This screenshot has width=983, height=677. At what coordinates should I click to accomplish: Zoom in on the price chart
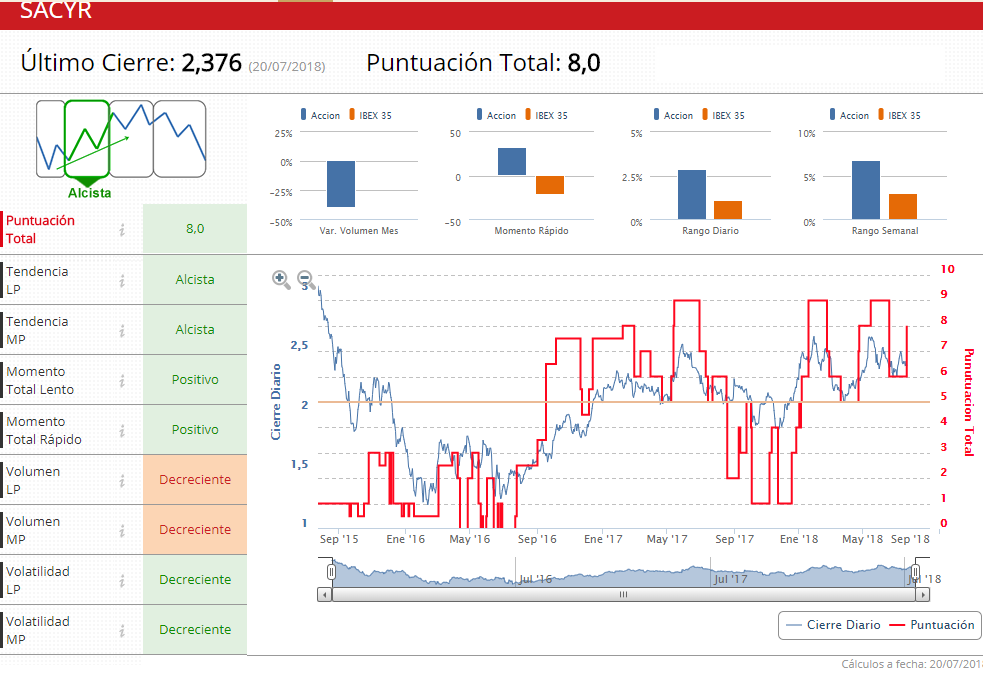tap(281, 279)
